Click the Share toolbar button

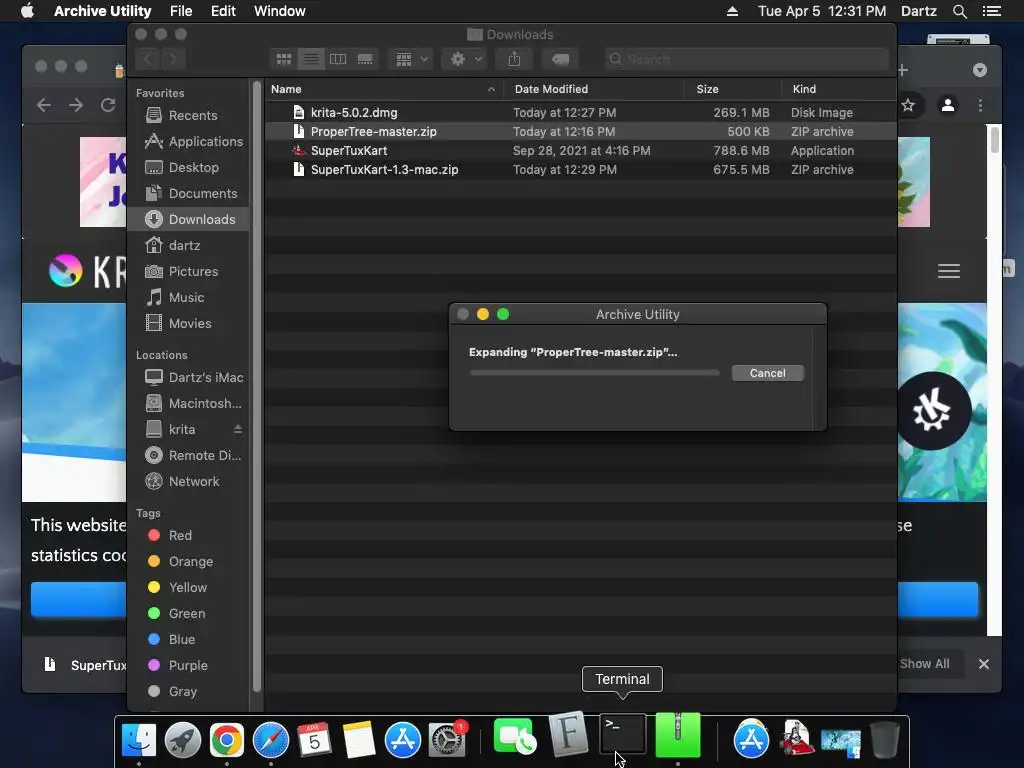[515, 59]
